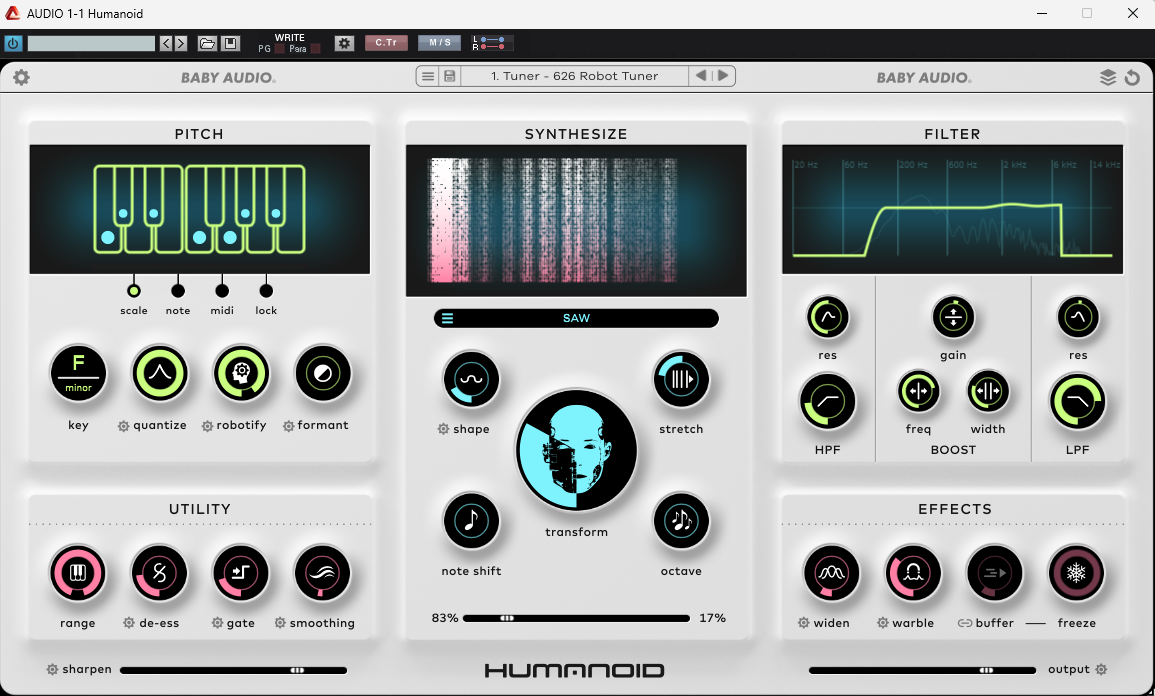1155x696 pixels.
Task: Click the left BABY AUDIO logo
Action: 228,77
